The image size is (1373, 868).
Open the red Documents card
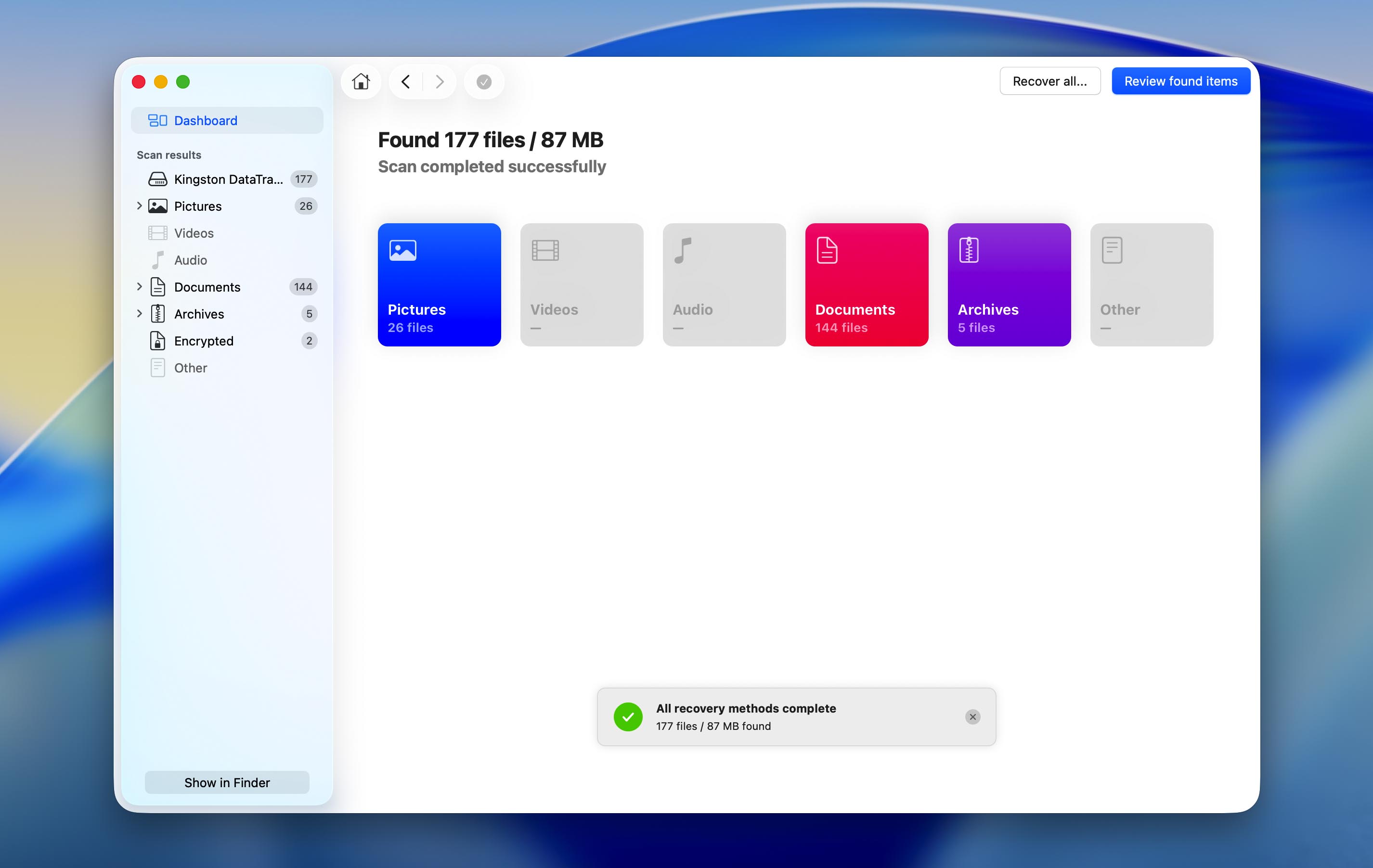(x=867, y=284)
